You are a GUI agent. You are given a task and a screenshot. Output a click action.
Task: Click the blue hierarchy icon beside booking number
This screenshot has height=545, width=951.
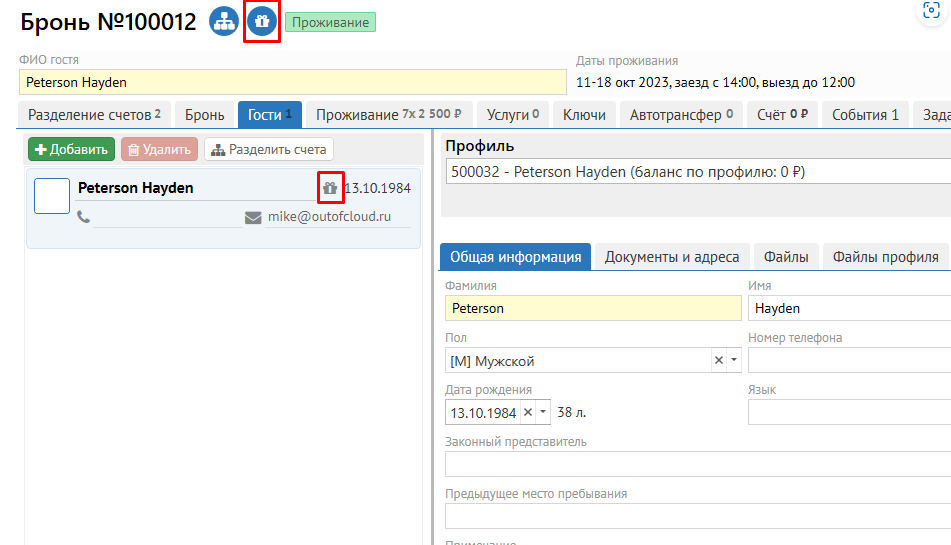223,22
